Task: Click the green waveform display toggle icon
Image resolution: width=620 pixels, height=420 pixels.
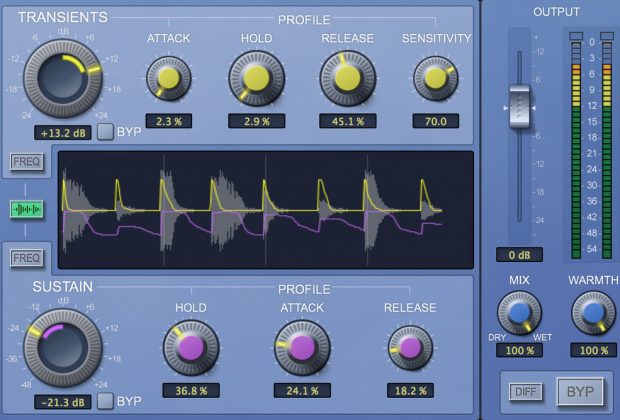Action: click(26, 209)
